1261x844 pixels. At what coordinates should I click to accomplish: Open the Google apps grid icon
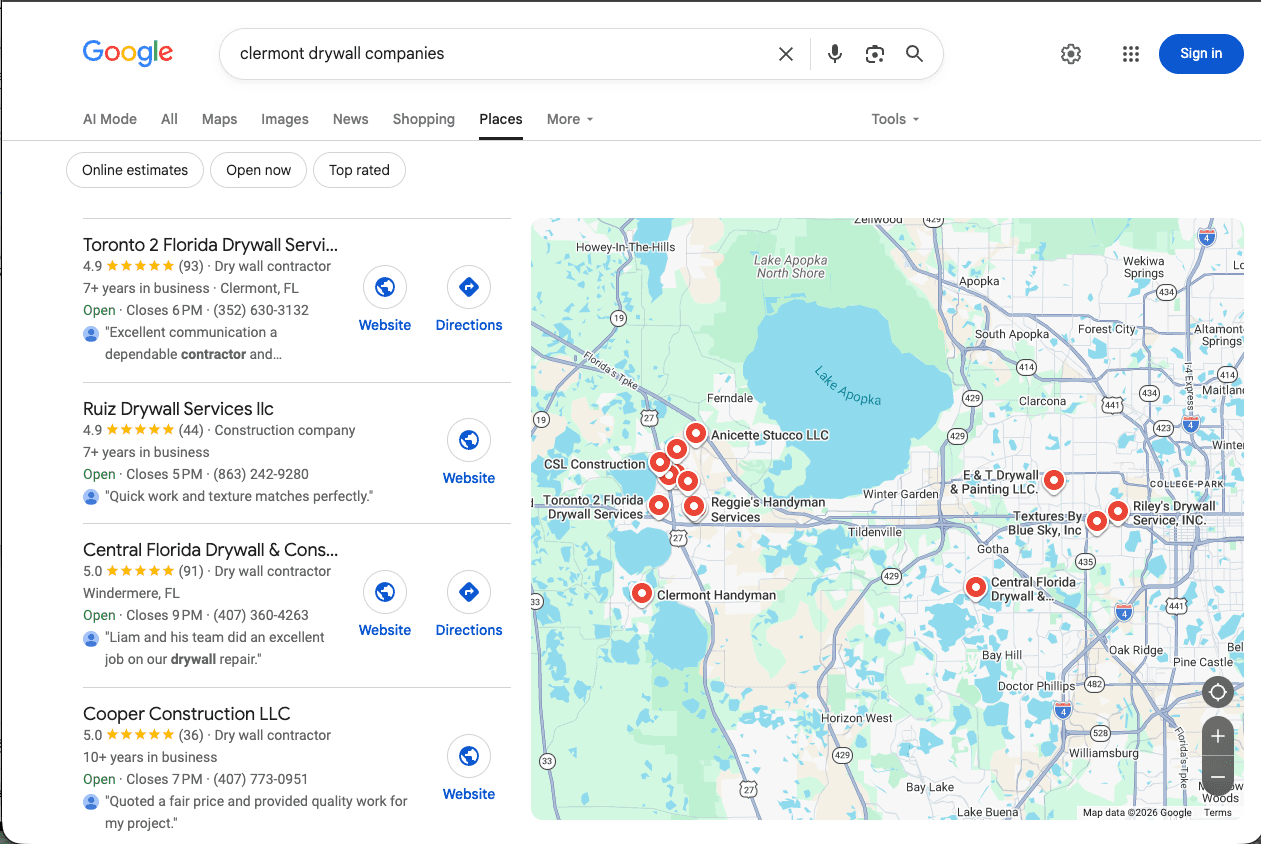pyautogui.click(x=1131, y=54)
